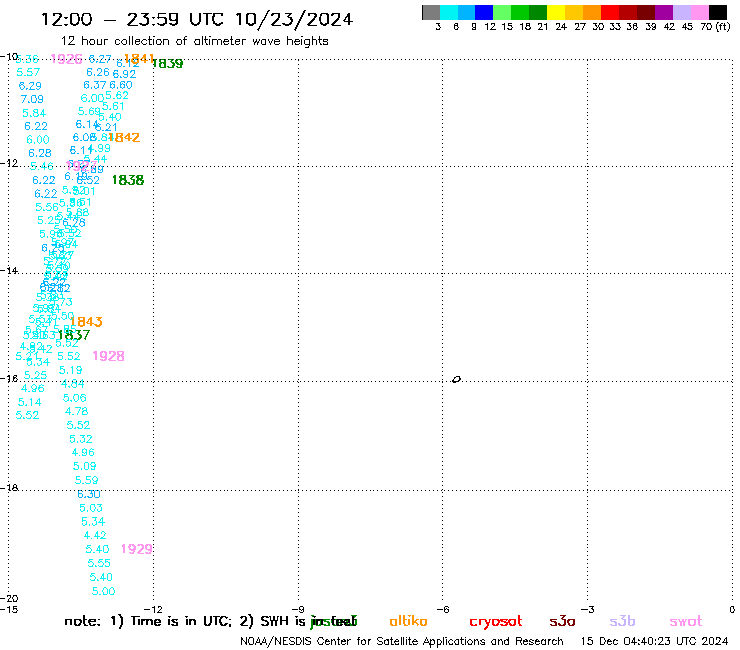The width and height of the screenshot is (740, 650).
Task: Click the black end swatch in legend
Action: 718,12
